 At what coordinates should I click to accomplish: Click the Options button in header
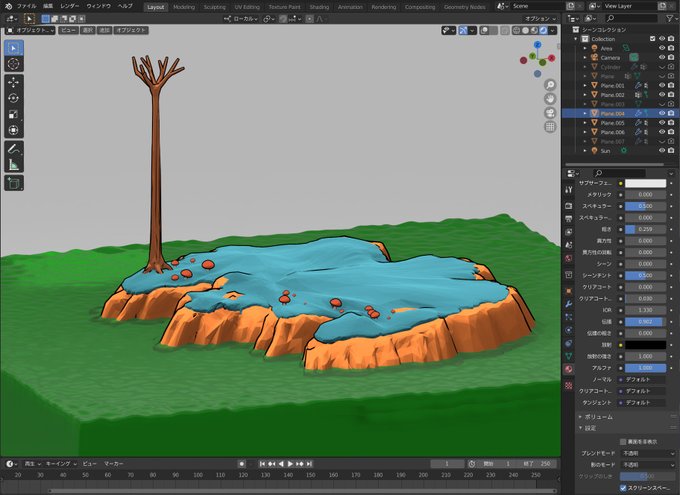(540, 19)
